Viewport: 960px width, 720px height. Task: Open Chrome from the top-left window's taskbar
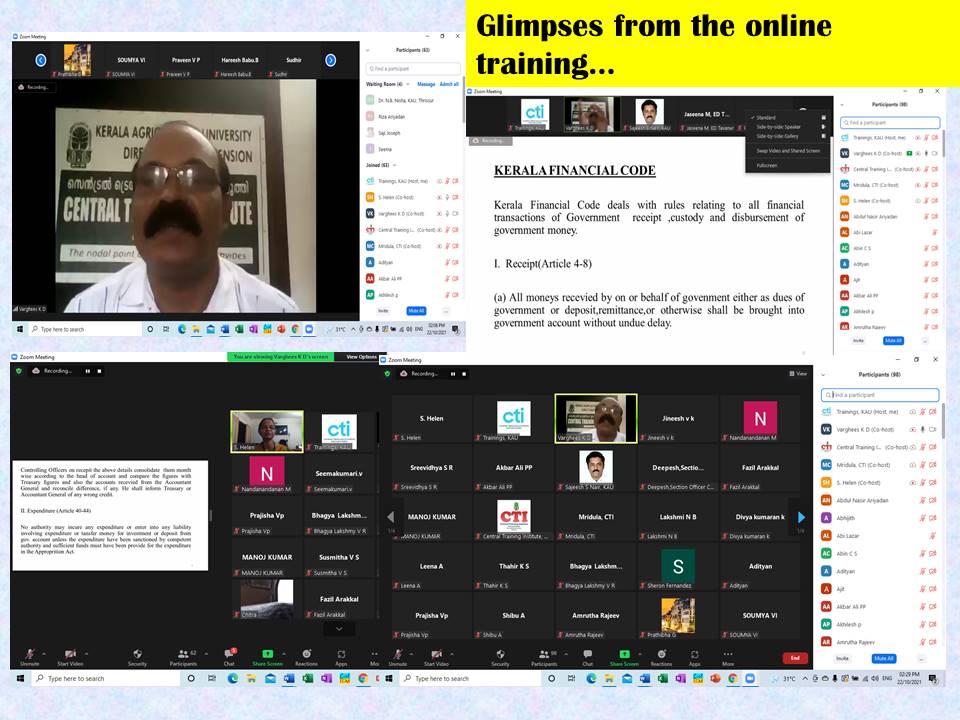click(x=295, y=329)
